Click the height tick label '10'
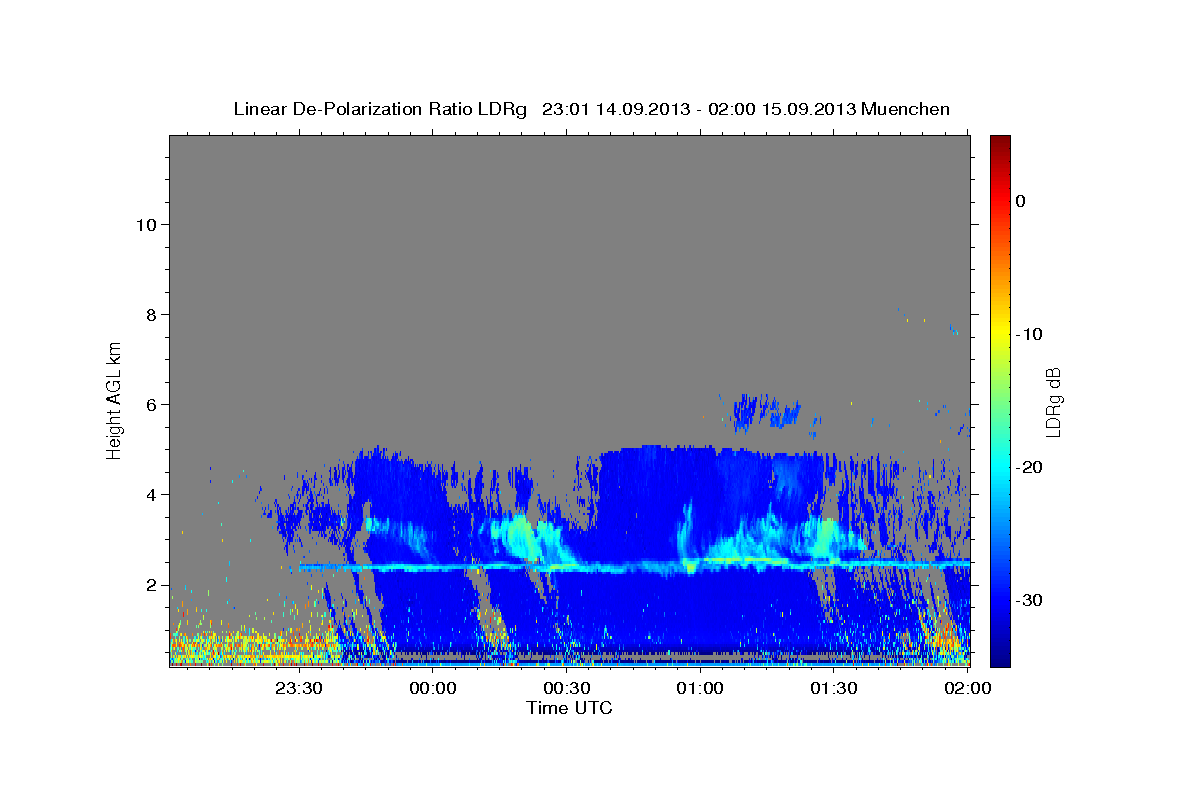 (x=146, y=224)
